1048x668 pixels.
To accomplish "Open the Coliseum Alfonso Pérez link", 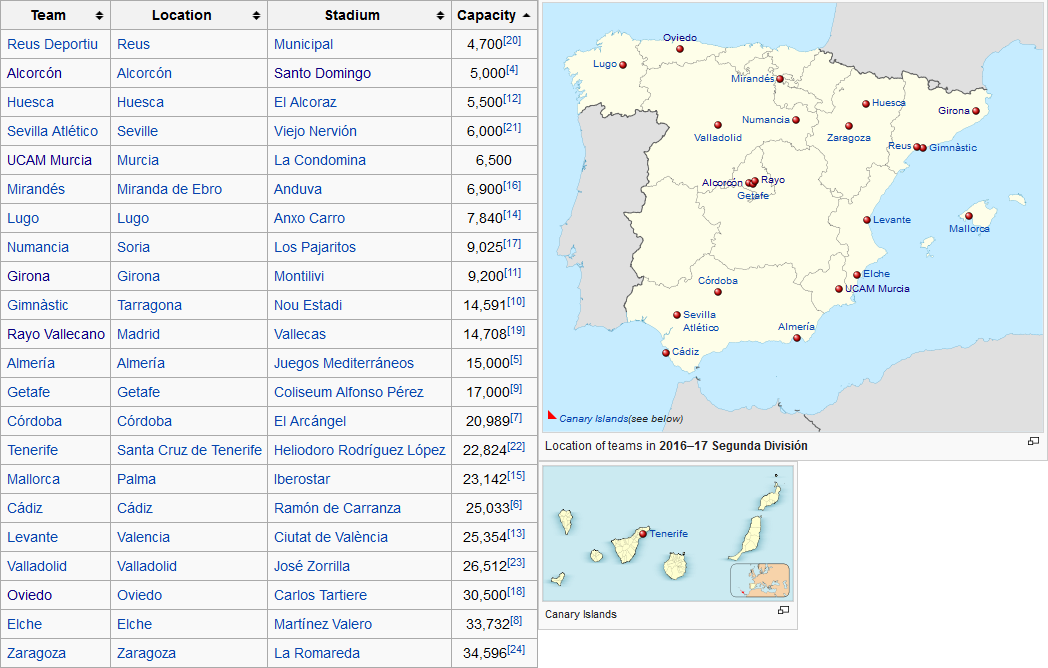I will pos(348,393).
